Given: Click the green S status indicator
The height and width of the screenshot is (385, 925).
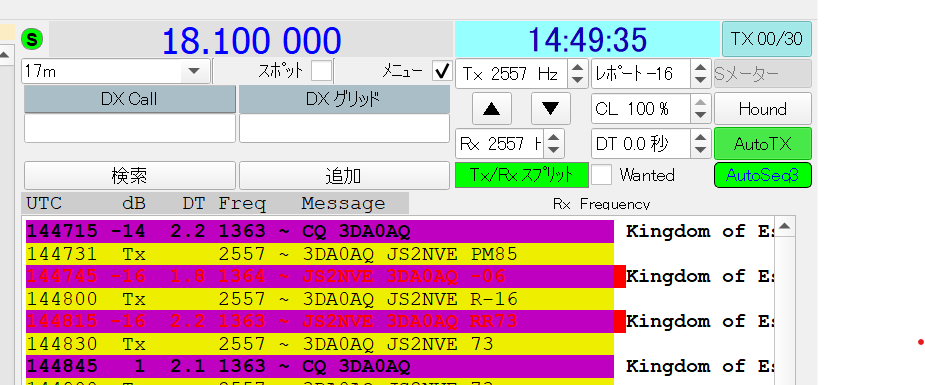Looking at the screenshot, I should point(32,40).
